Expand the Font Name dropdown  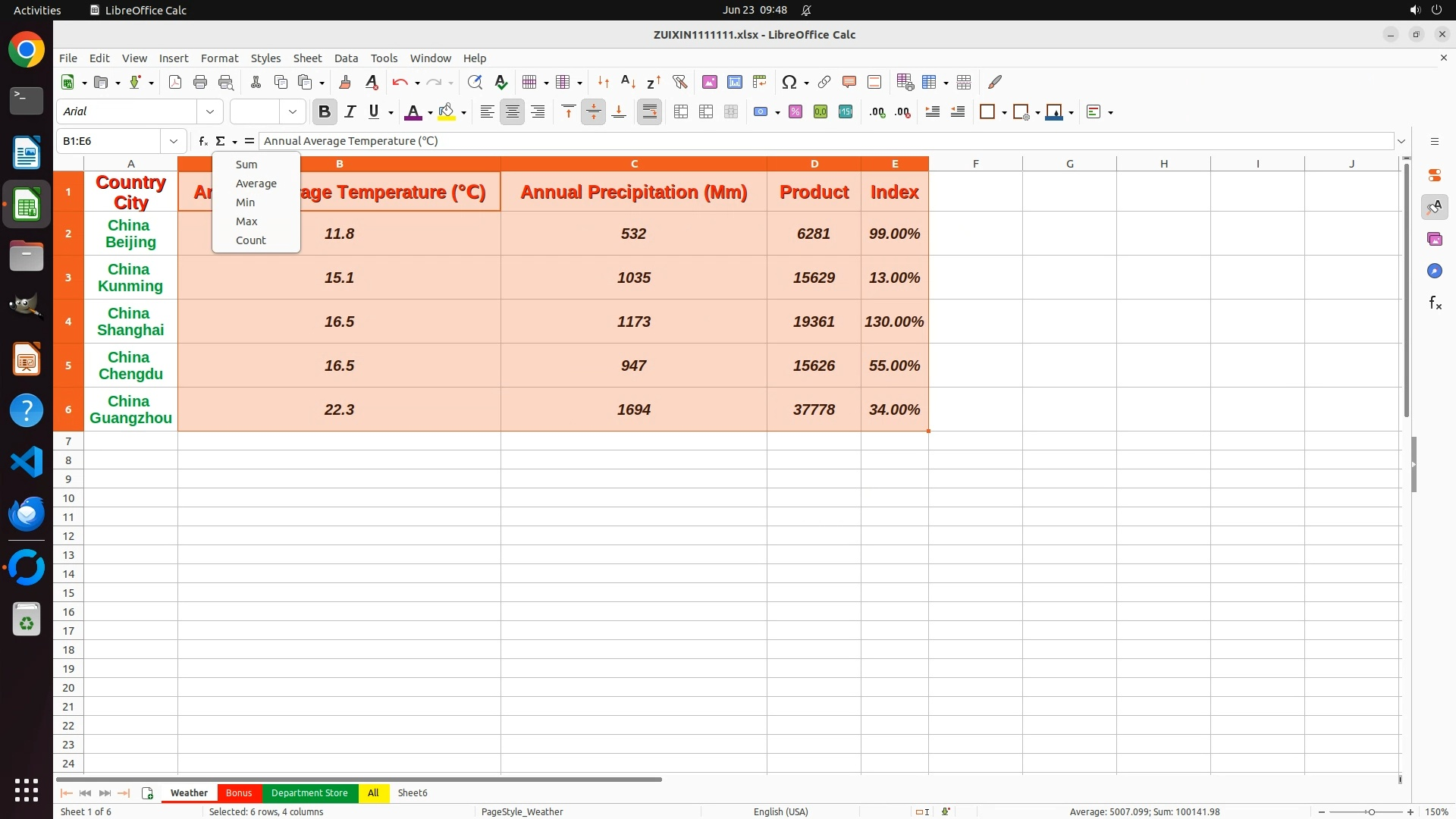[210, 112]
